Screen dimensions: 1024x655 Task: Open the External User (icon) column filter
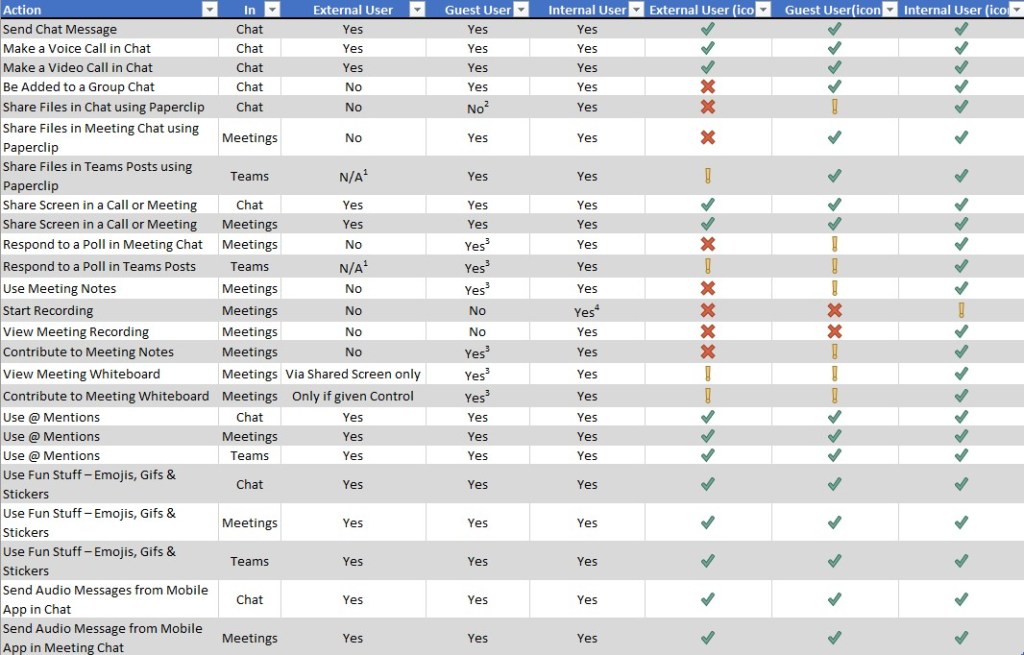[762, 10]
